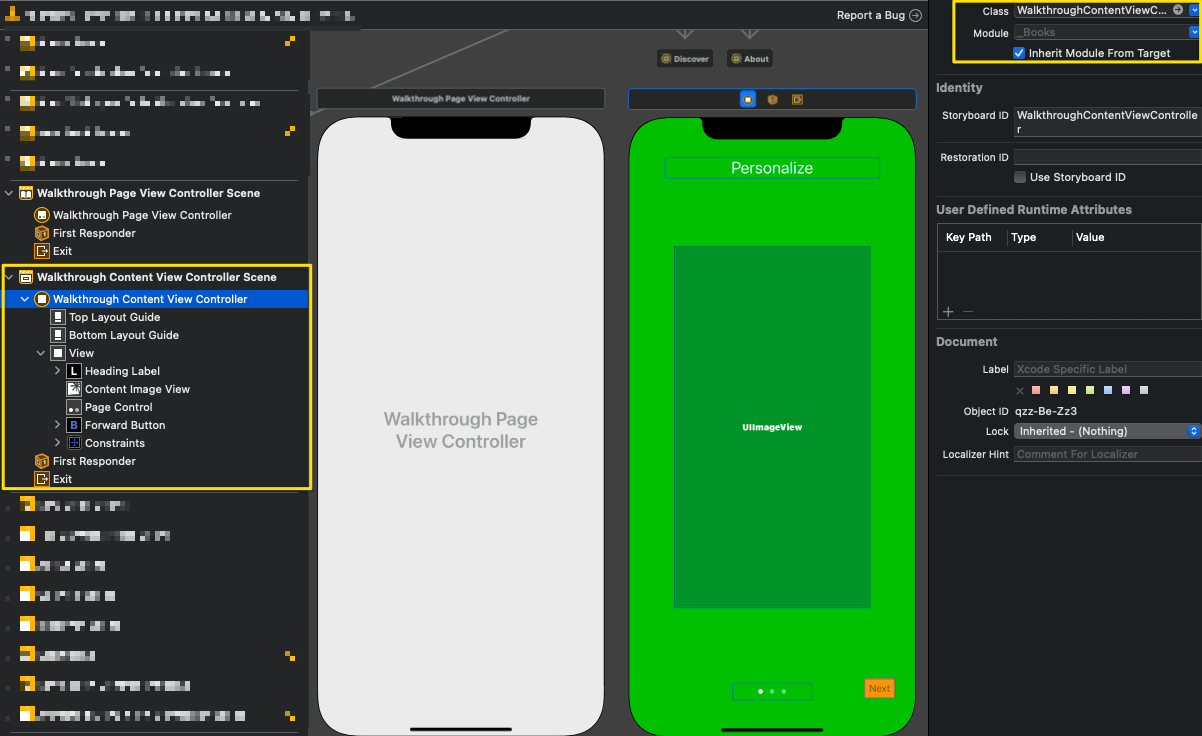Open the Class dropdown for WalkthroughContentViewC...
The image size is (1202, 736).
(1195, 10)
